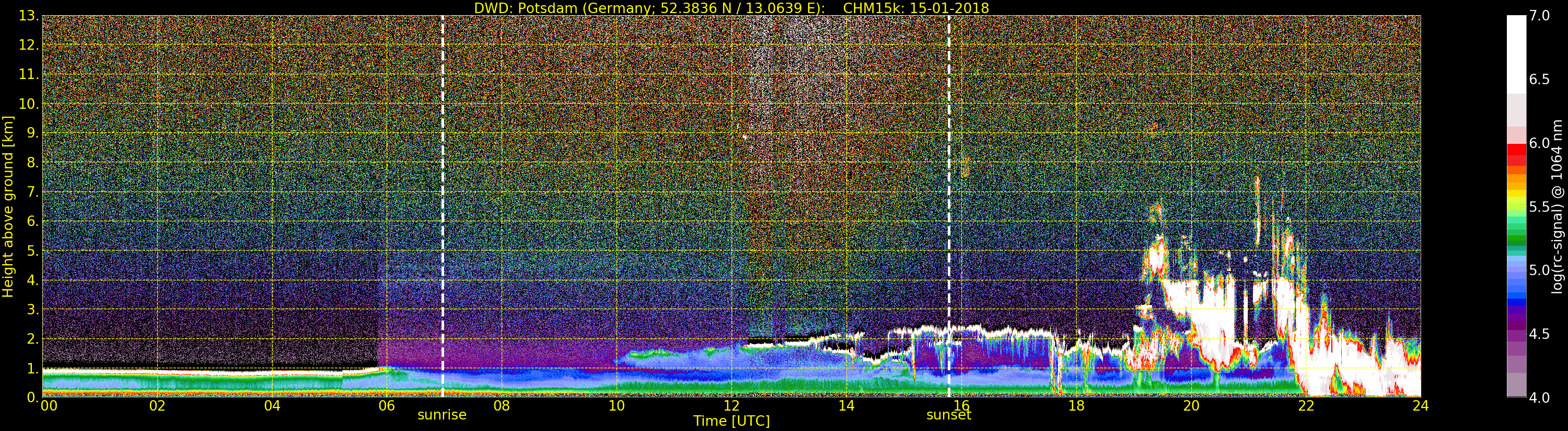This screenshot has height=431, width=1568.
Task: Click the white top section of the colorbar
Action: (1516, 55)
